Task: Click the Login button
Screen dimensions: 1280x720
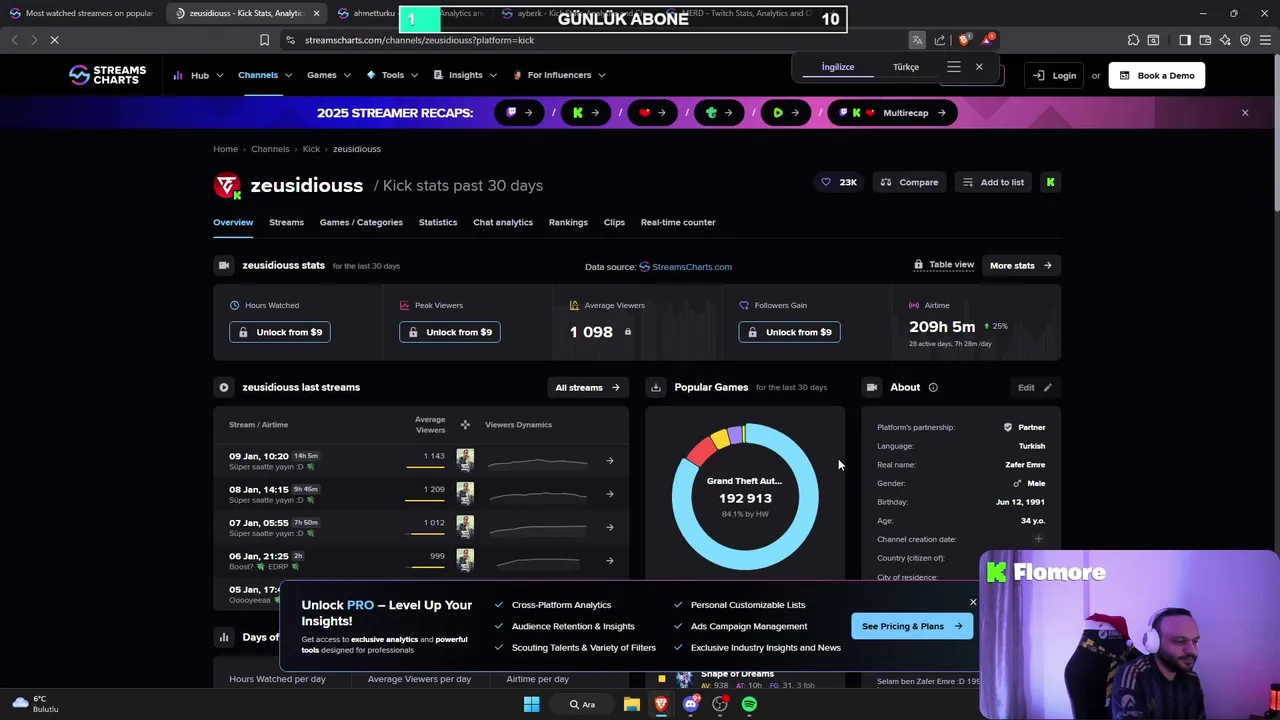Action: [1055, 75]
